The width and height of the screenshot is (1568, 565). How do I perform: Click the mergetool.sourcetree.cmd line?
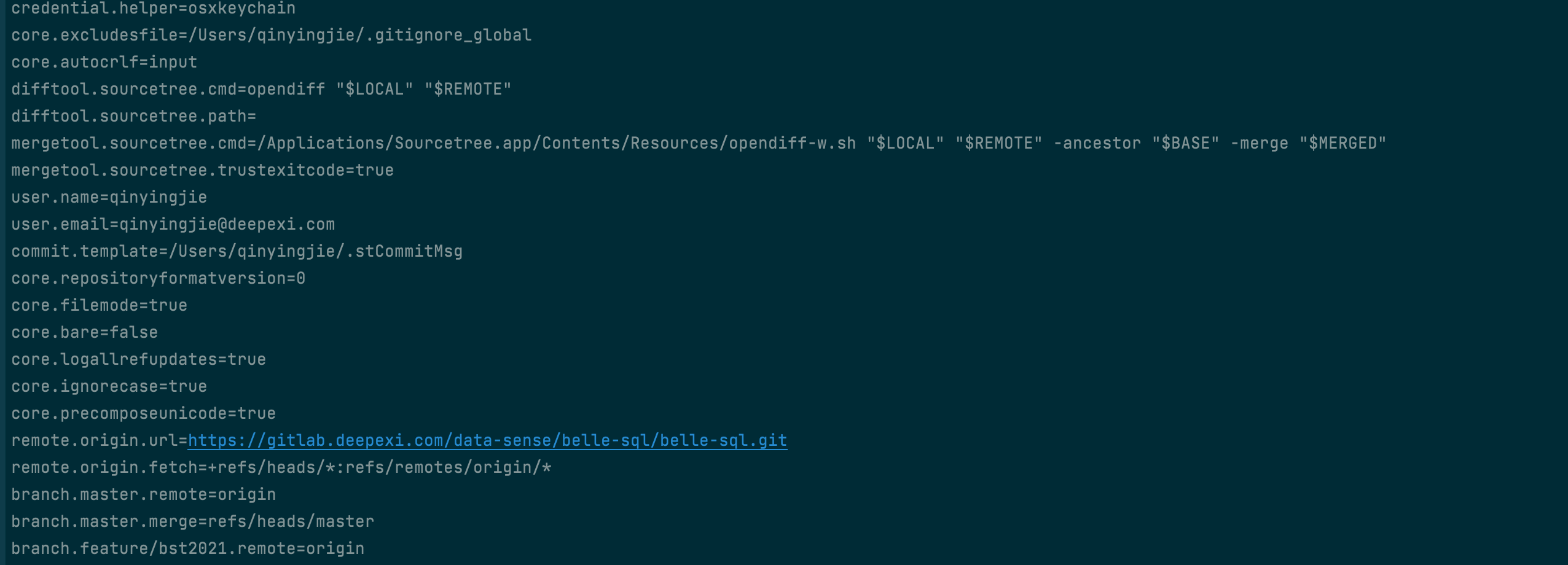click(x=698, y=143)
